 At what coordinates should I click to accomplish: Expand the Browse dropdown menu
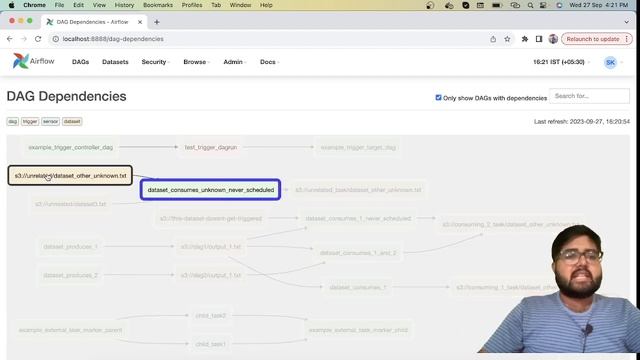pyautogui.click(x=196, y=62)
